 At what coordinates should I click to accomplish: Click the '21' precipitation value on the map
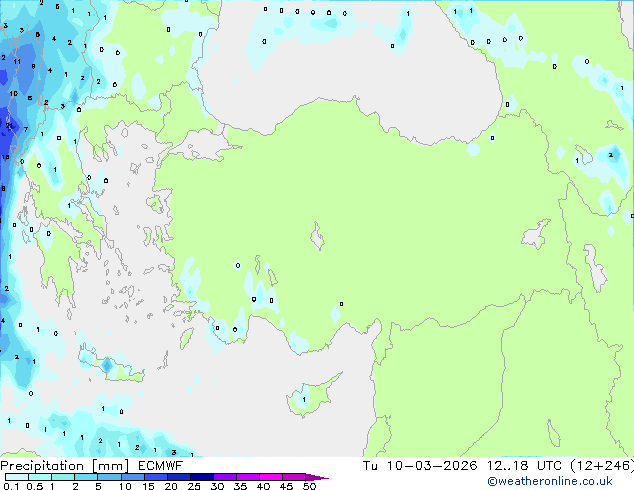click(x=9, y=126)
